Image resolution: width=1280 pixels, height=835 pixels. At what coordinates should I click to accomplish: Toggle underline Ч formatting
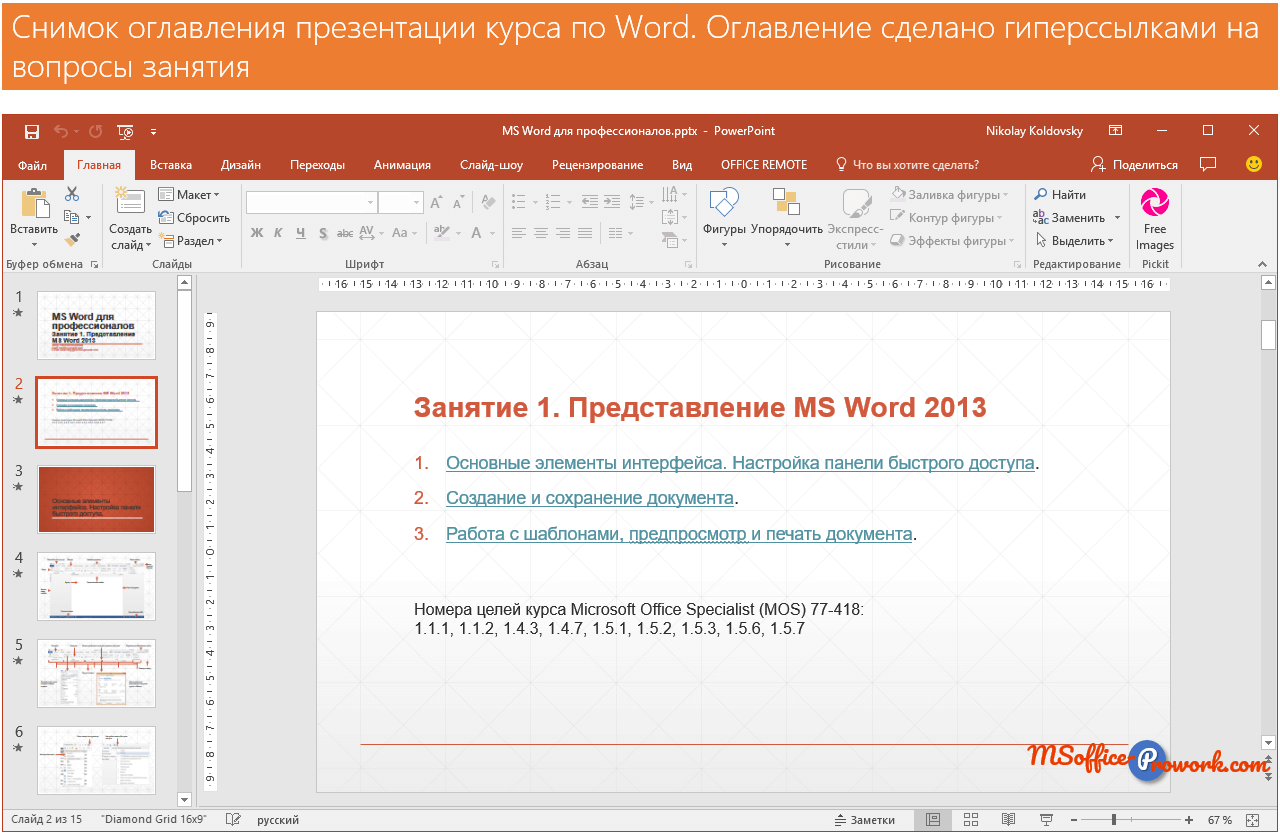click(x=300, y=233)
